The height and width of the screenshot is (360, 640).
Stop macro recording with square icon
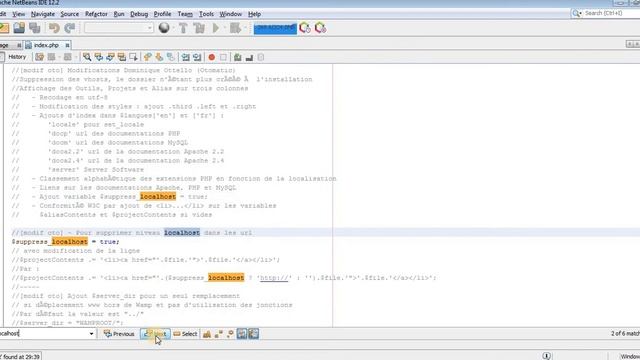point(223,57)
